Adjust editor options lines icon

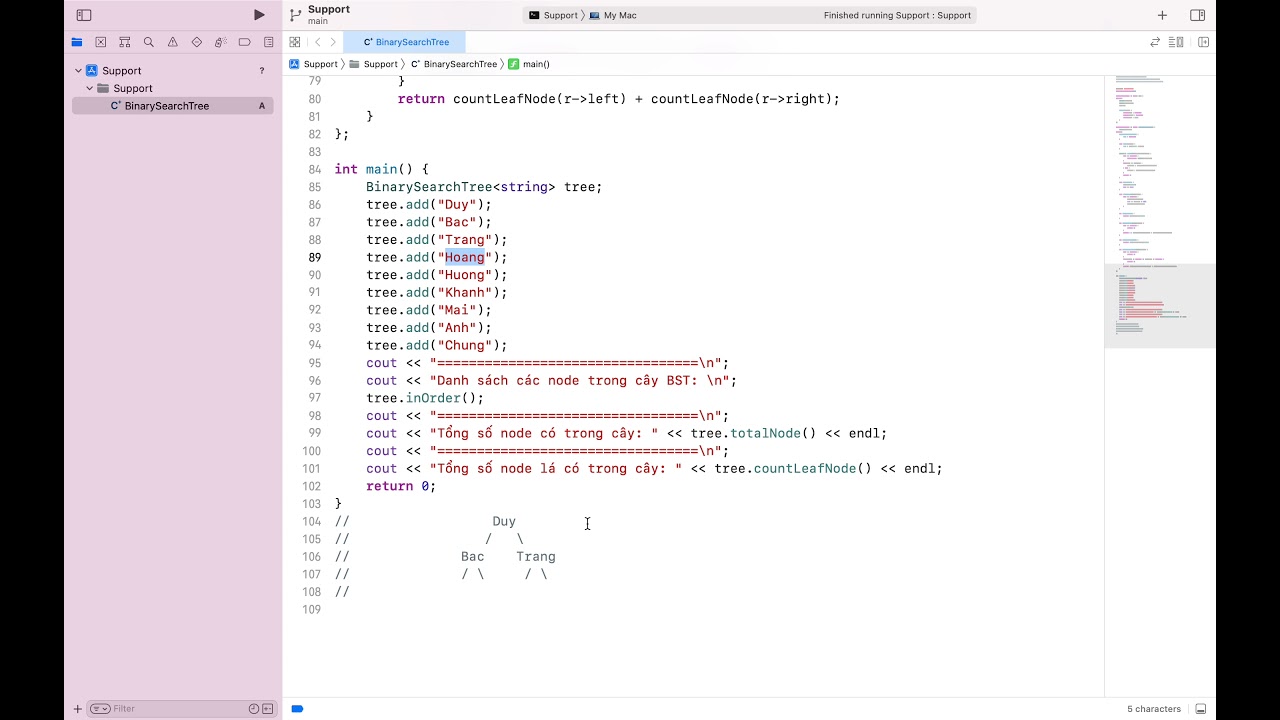coord(1176,42)
